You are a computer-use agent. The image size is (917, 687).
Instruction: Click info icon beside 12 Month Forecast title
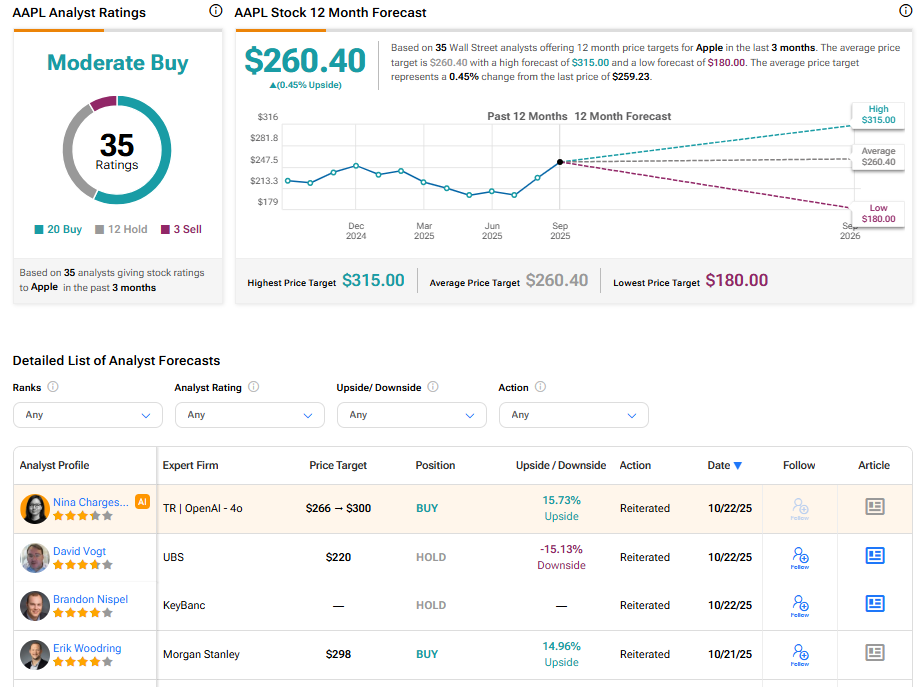[x=906, y=11]
